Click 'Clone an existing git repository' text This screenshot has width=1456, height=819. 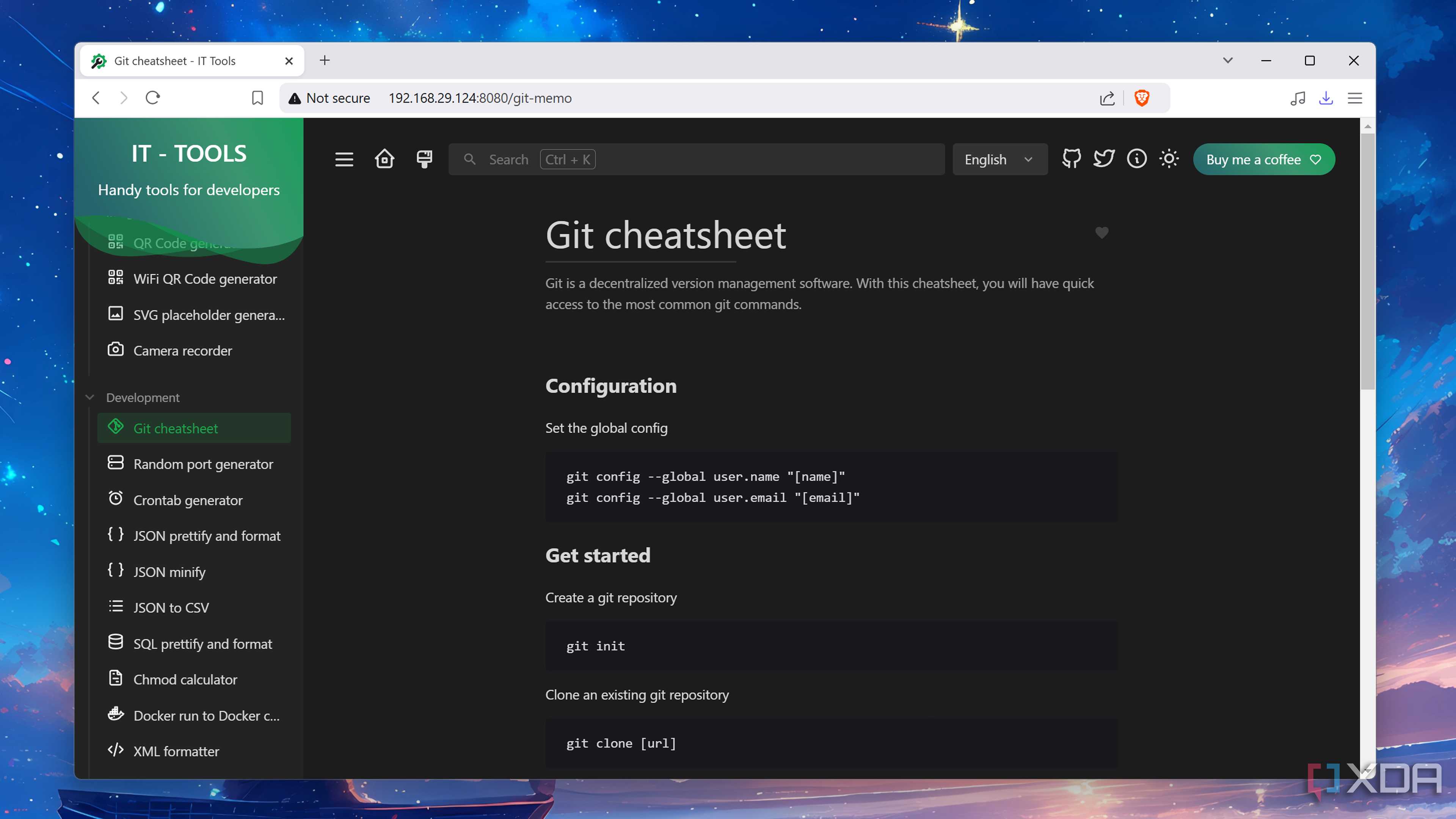coord(637,695)
